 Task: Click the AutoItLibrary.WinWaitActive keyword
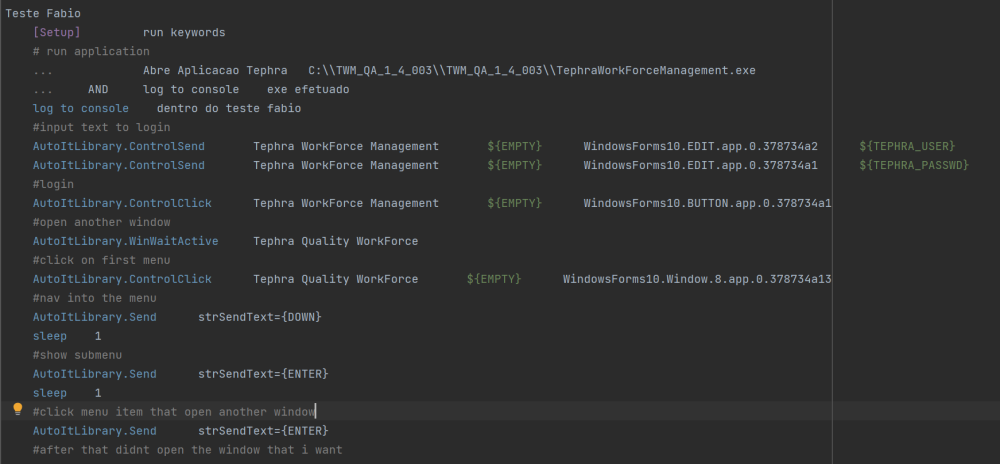(x=126, y=242)
